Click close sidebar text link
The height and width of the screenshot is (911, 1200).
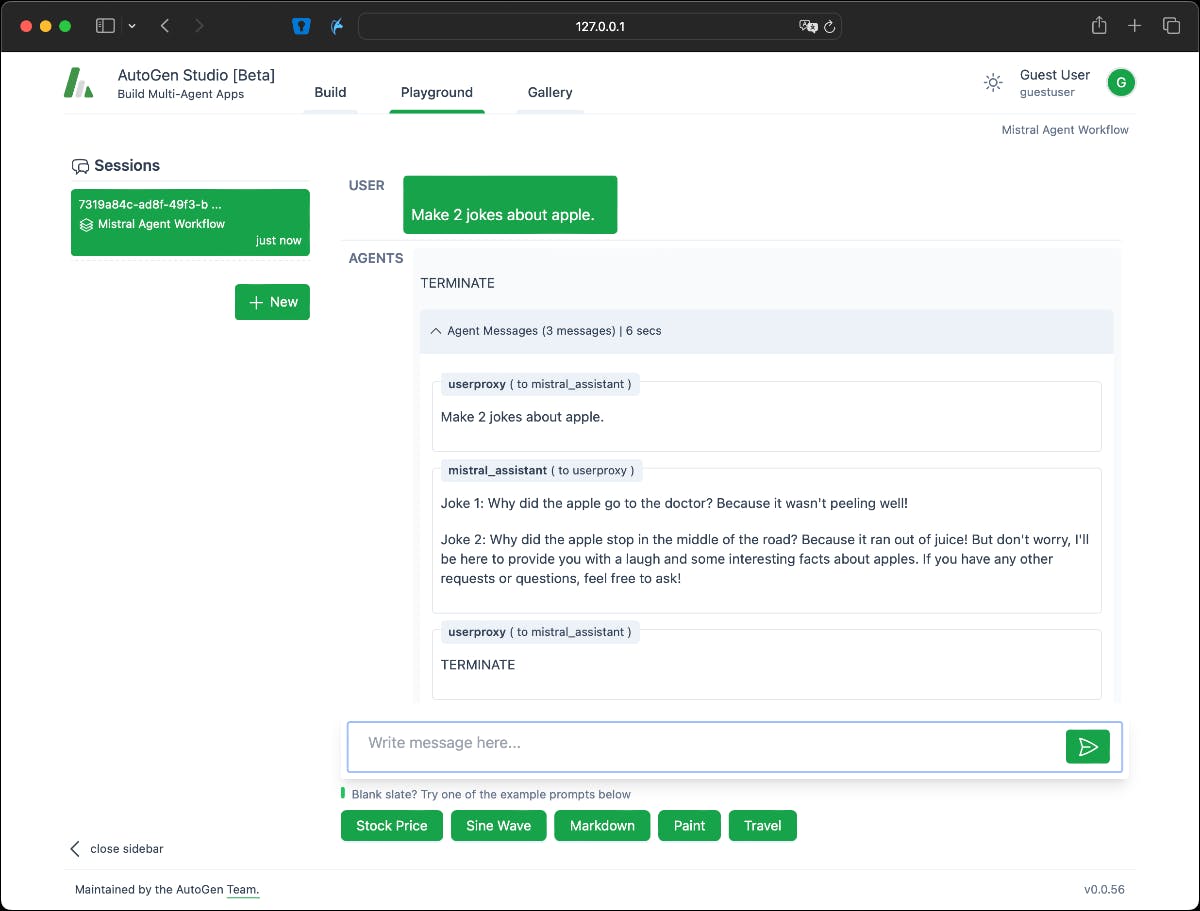(127, 849)
